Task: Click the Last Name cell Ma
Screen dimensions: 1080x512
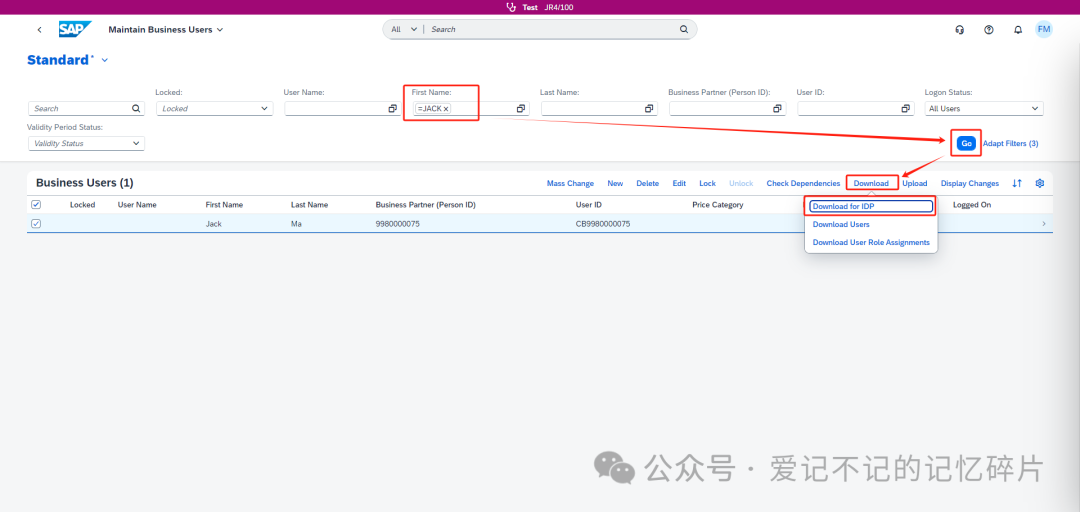Action: click(296, 224)
